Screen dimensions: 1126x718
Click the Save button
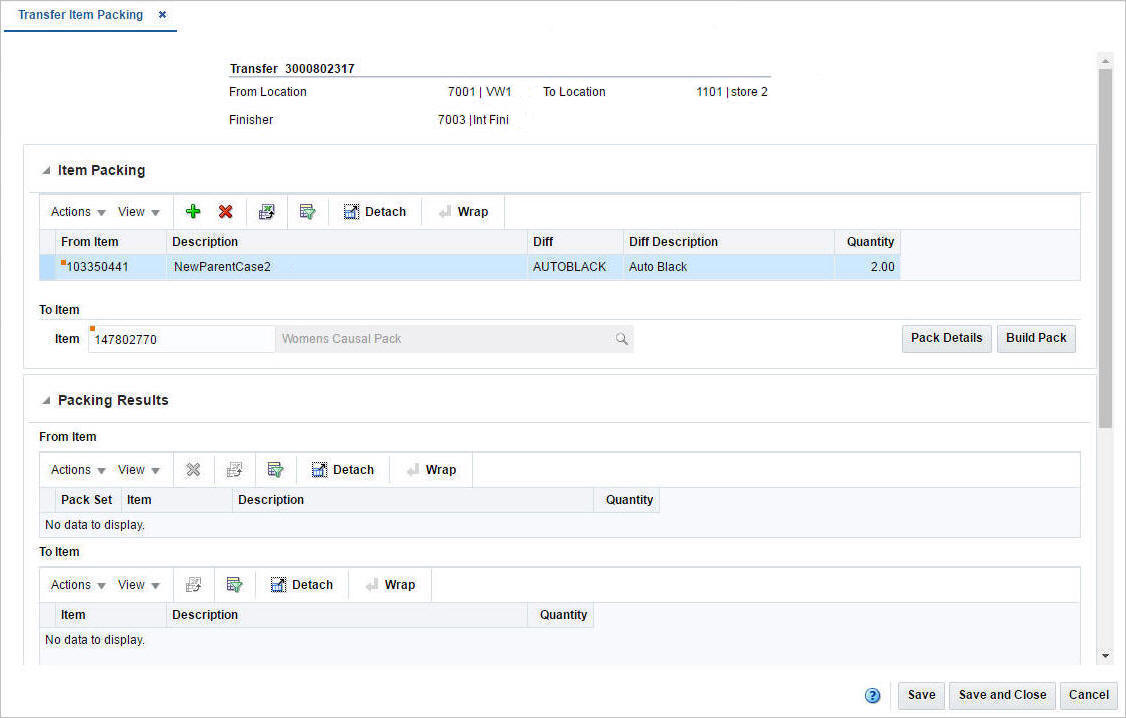[921, 695]
